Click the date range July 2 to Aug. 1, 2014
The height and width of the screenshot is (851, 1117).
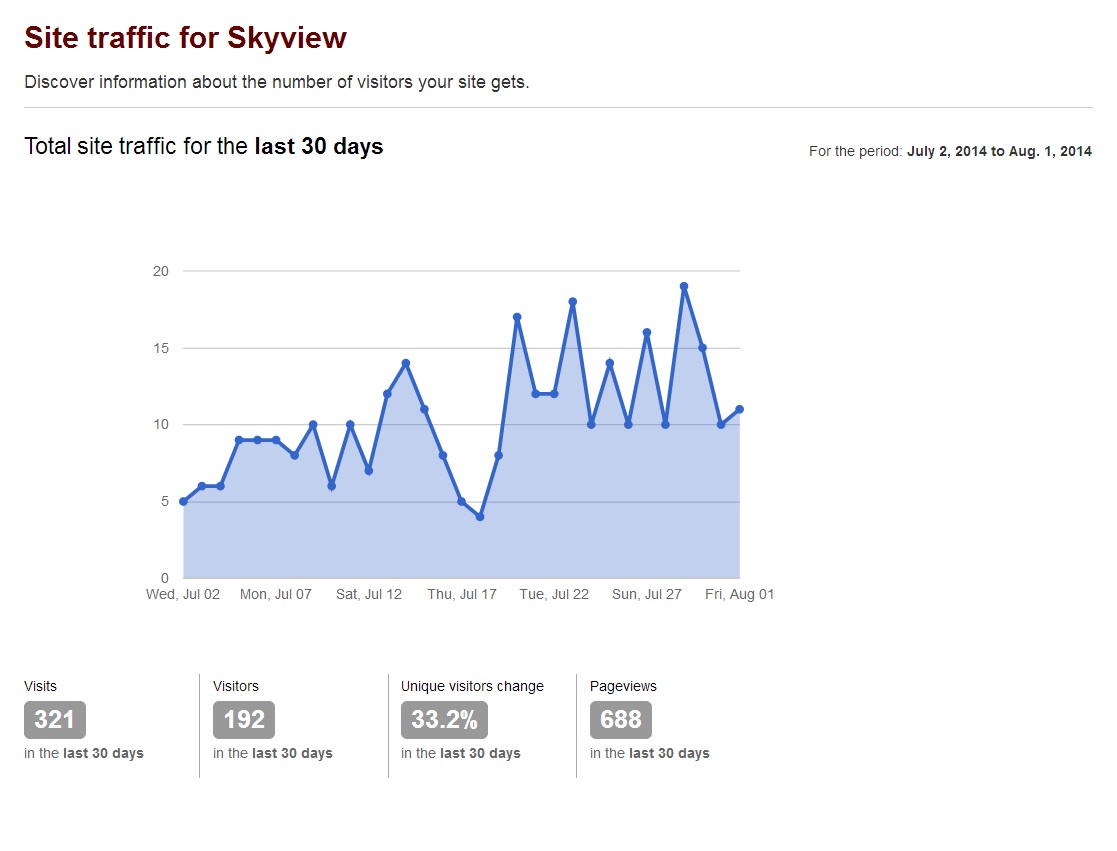[998, 152]
